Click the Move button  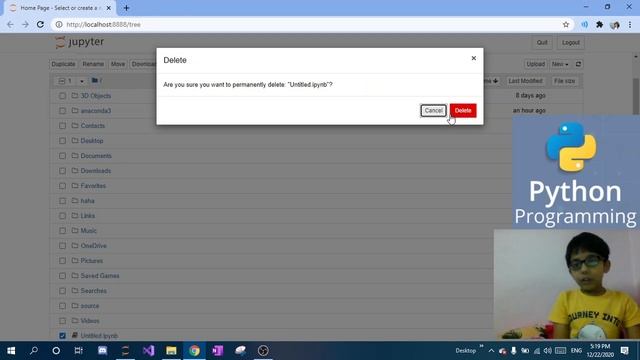click(x=118, y=64)
